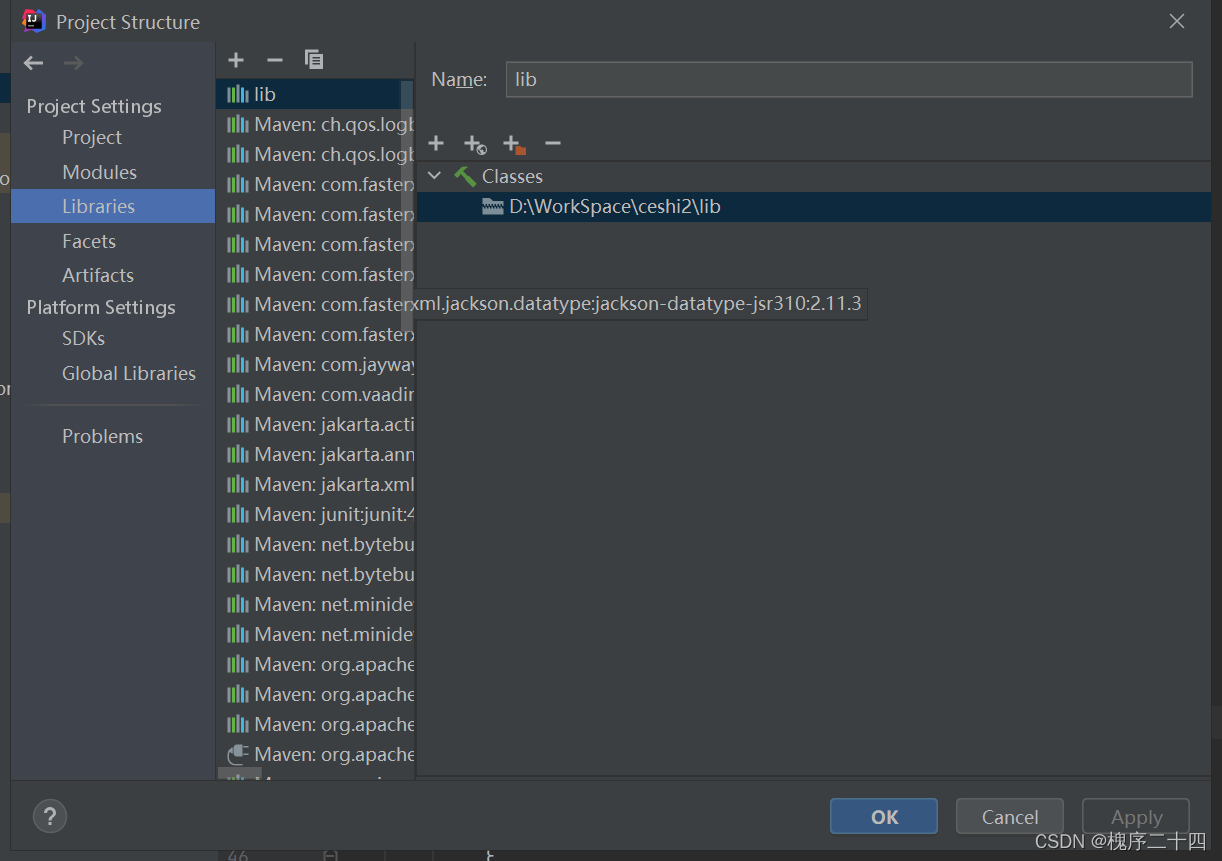Image resolution: width=1222 pixels, height=861 pixels.
Task: Click the library Name input field
Action: pyautogui.click(x=849, y=79)
